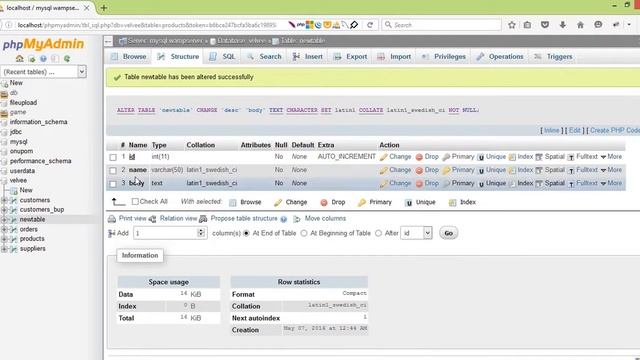Open the customers_bup table in tree
Screen dimensions: 640x360
coord(42,209)
